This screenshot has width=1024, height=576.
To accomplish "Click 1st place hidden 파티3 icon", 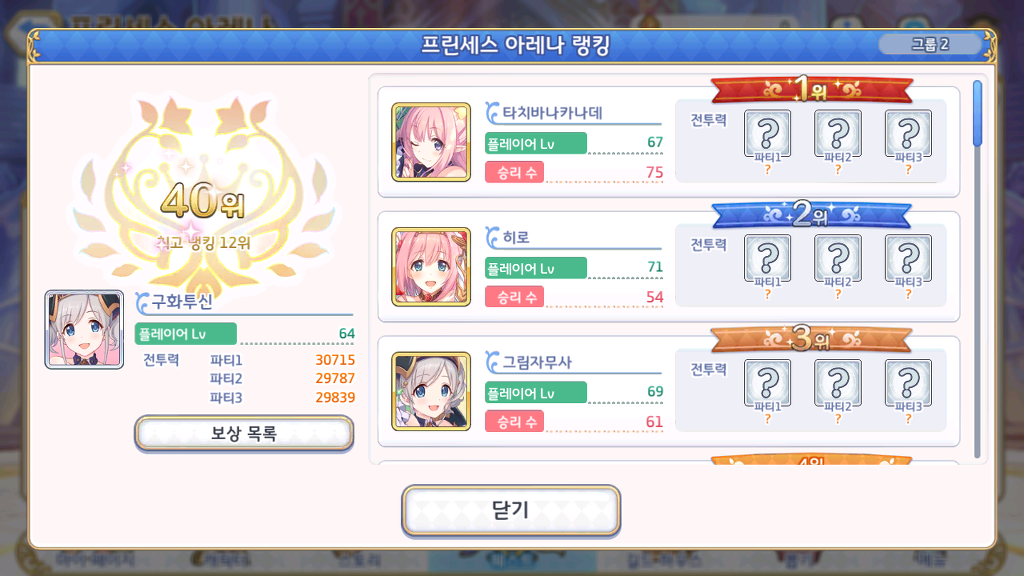I will (x=908, y=135).
